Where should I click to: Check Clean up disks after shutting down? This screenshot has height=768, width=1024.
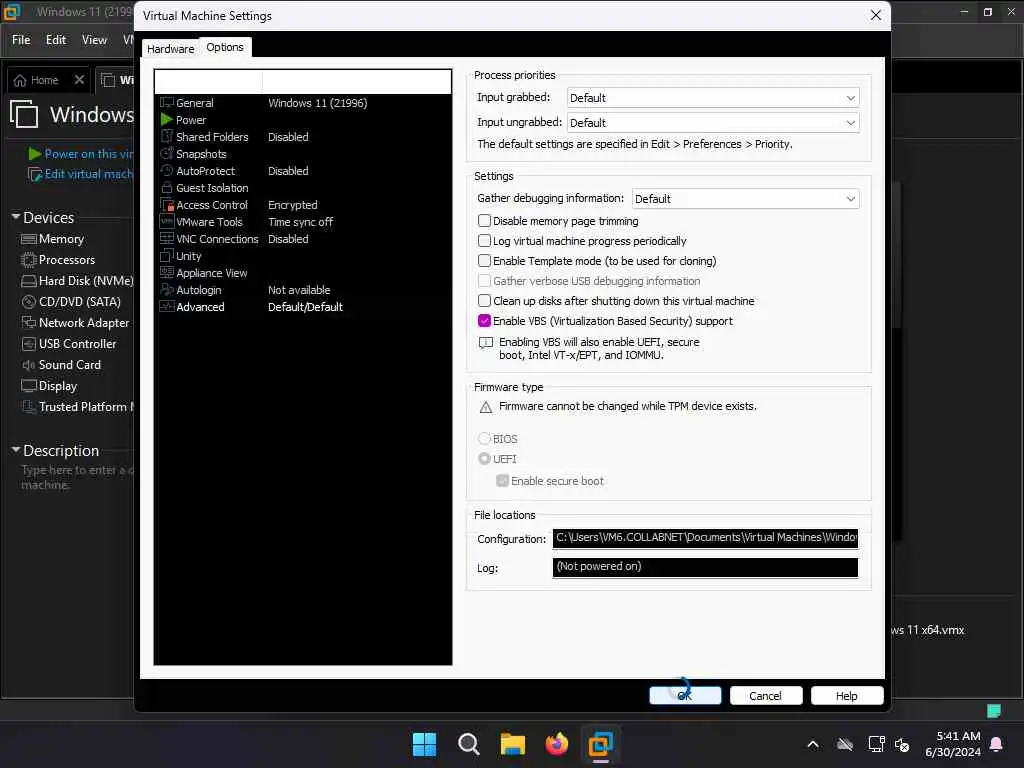(484, 300)
